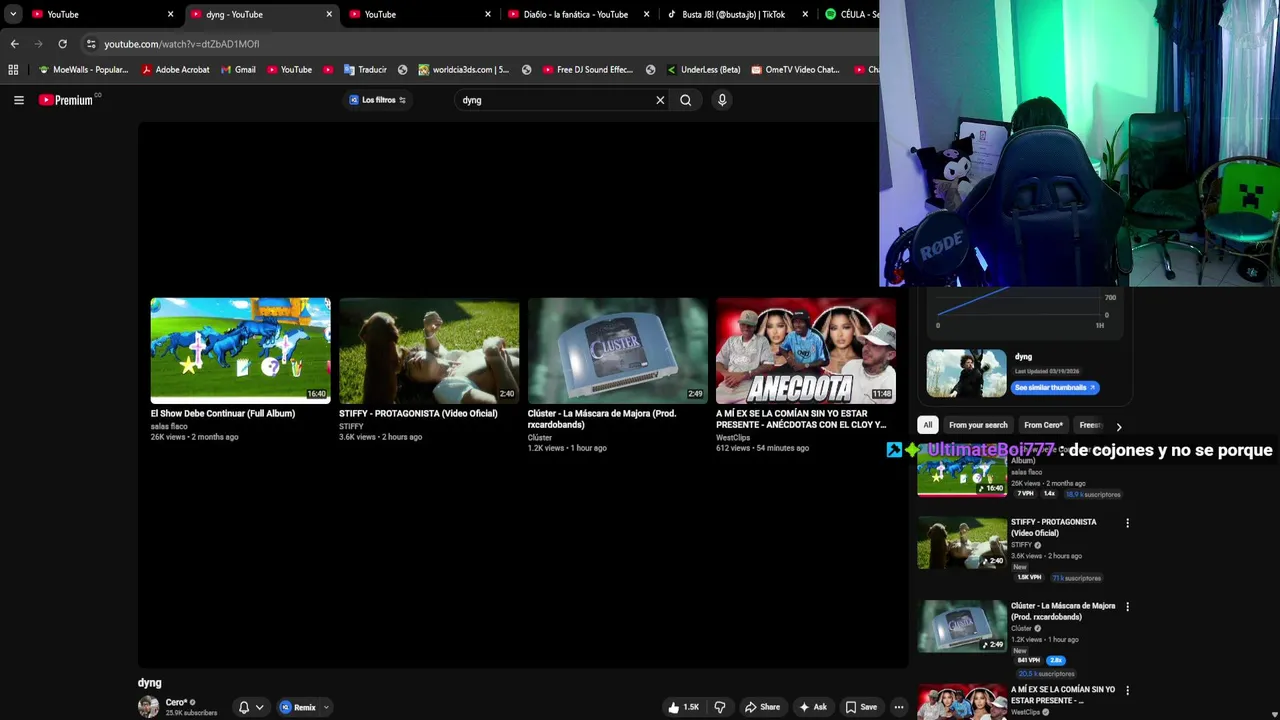The height and width of the screenshot is (720, 1280).
Task: Switch to the CÉULA tab
Action: [x=850, y=14]
